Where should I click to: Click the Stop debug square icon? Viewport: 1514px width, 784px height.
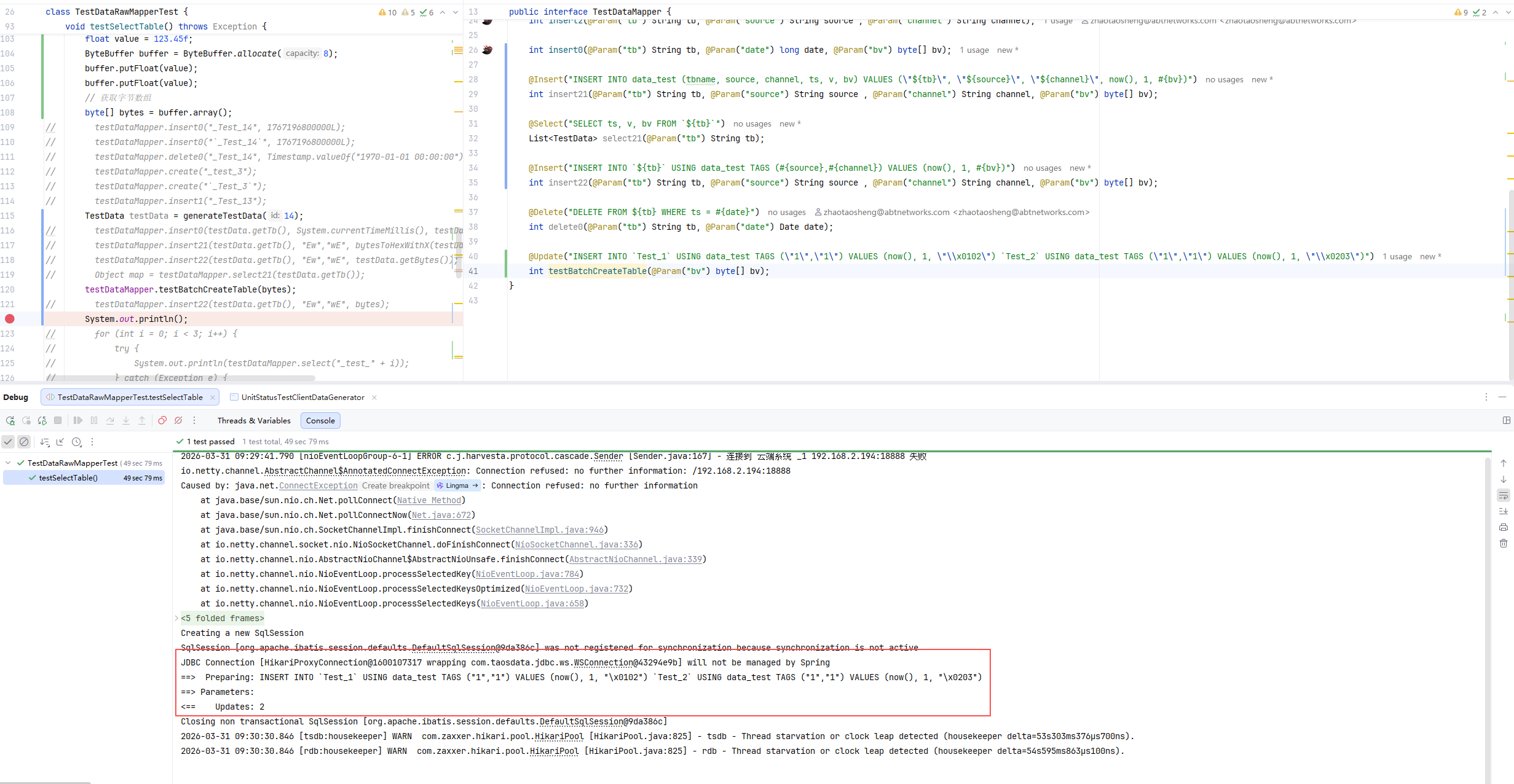pyautogui.click(x=58, y=421)
